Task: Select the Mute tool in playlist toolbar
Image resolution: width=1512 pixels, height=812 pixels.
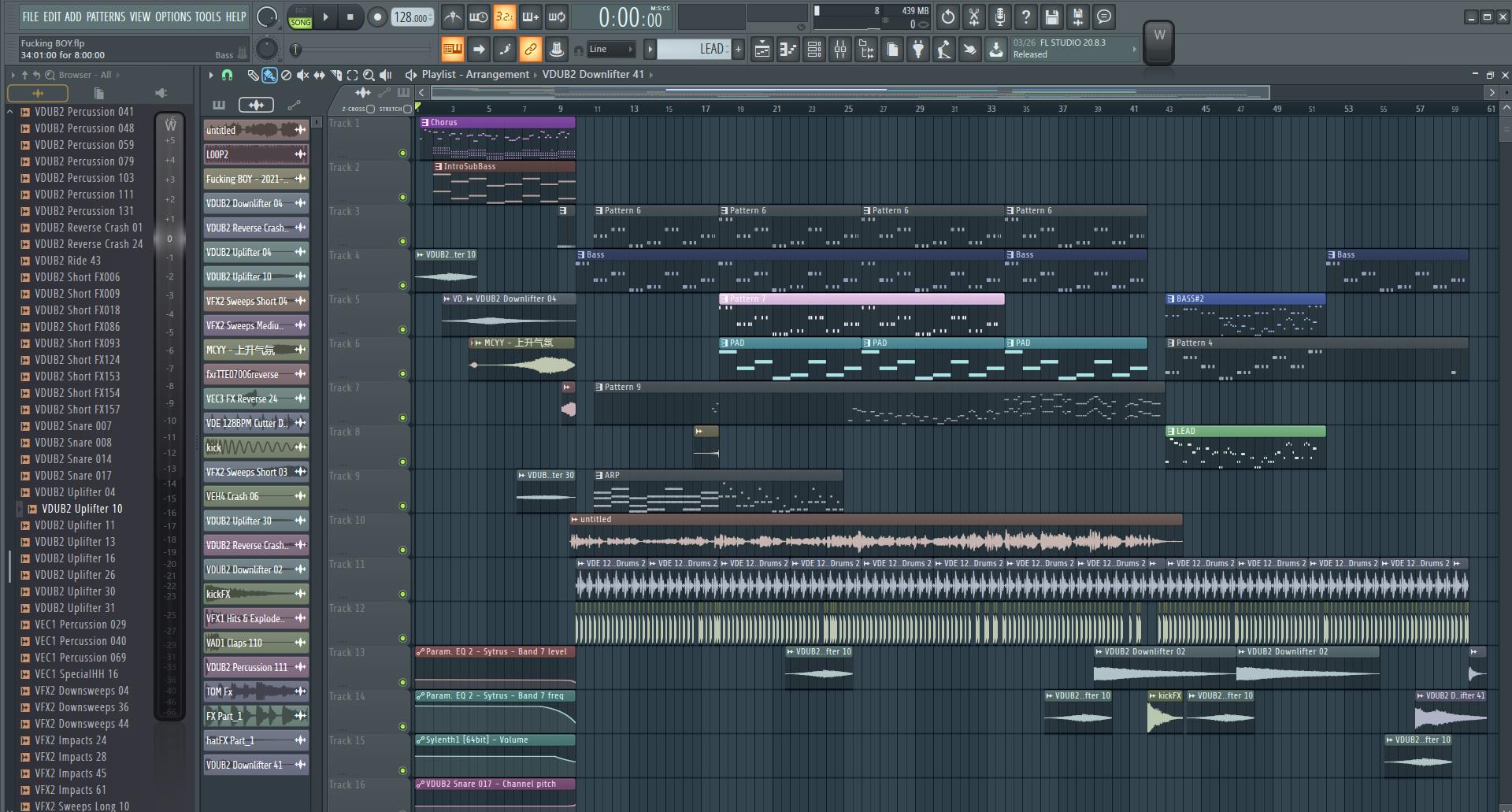Action: [x=302, y=75]
